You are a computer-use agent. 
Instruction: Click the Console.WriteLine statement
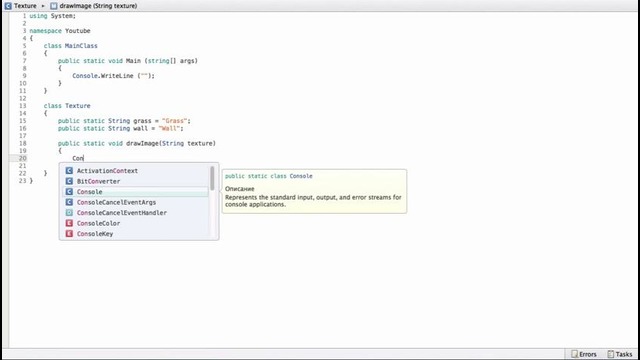pyautogui.click(x=113, y=76)
